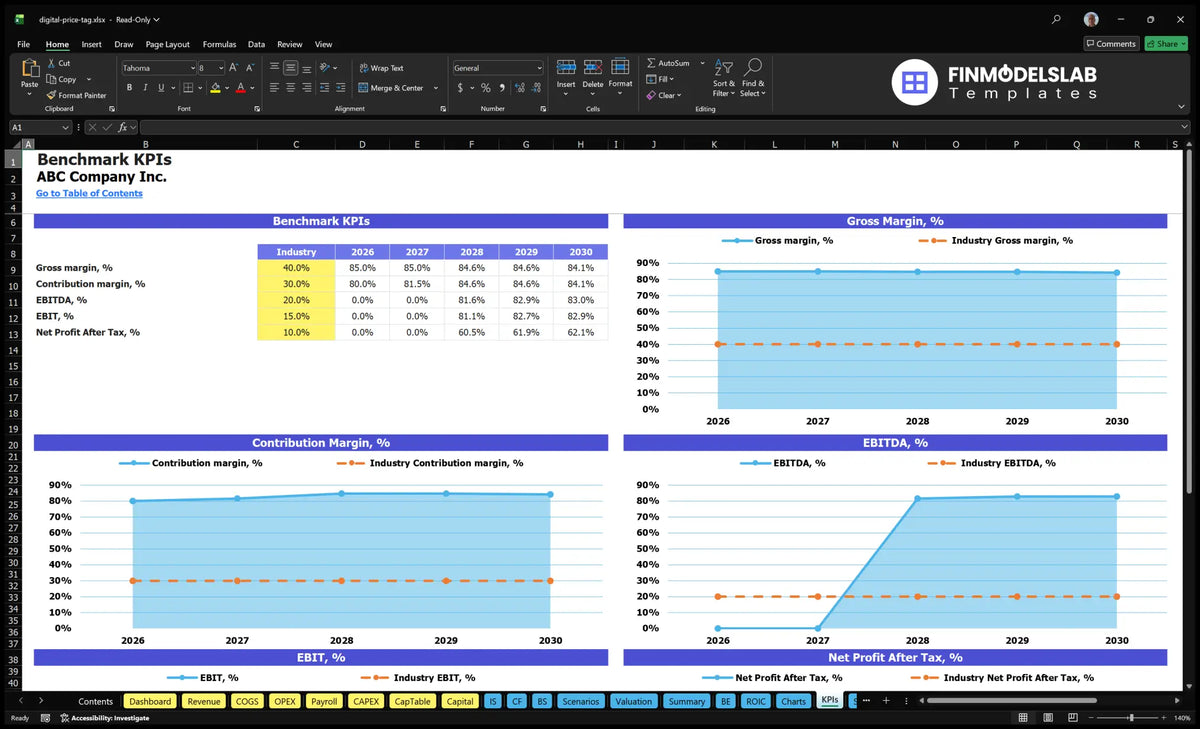This screenshot has width=1200, height=729.
Task: Click the Delete Cells icon
Action: (593, 67)
